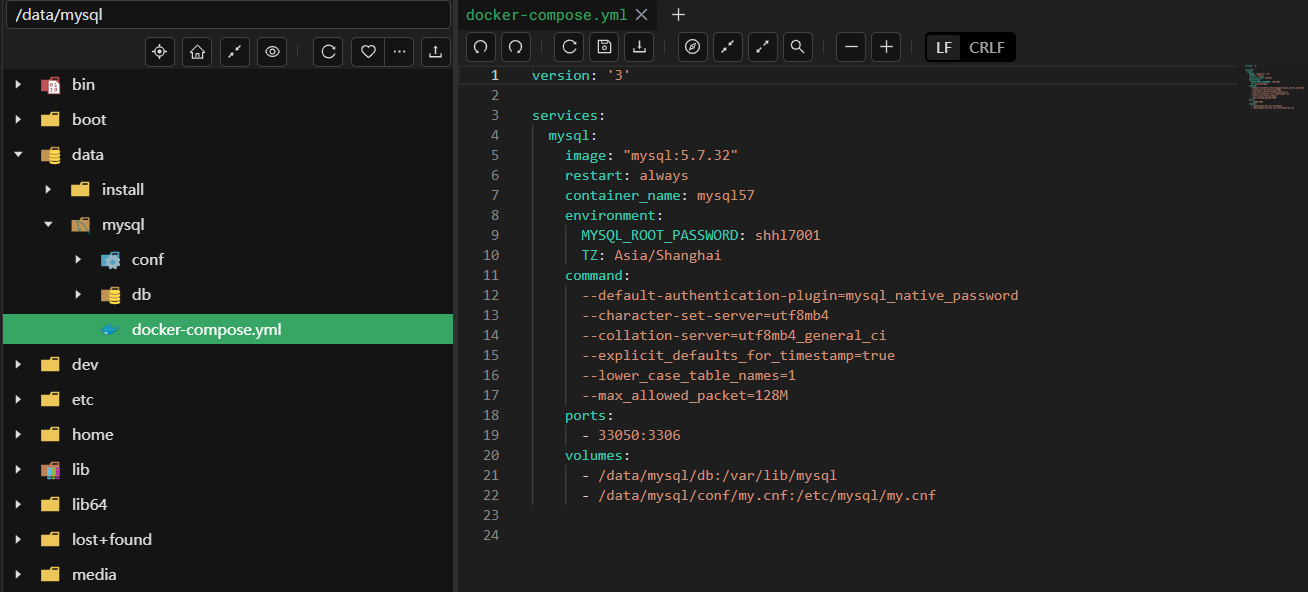Image resolution: width=1308 pixels, height=592 pixels.
Task: Toggle hidden files with the eye icon
Action: pos(272,52)
